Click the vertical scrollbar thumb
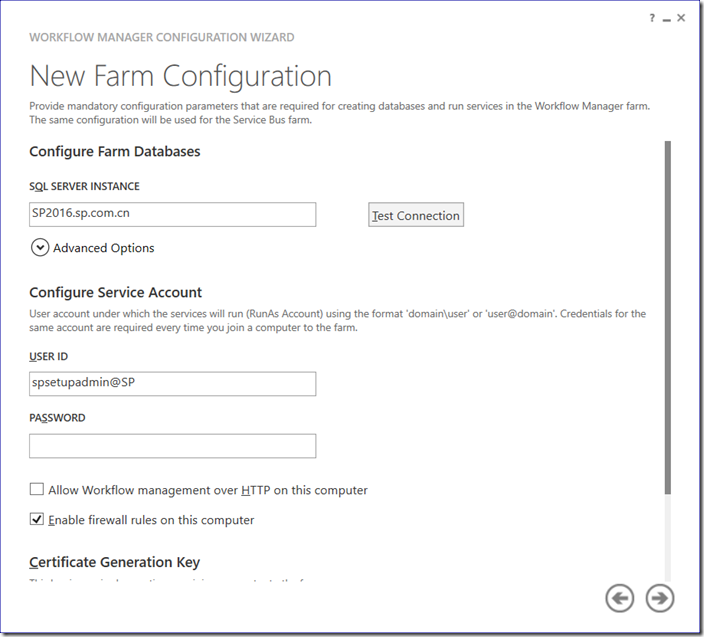704x637 pixels. click(668, 317)
